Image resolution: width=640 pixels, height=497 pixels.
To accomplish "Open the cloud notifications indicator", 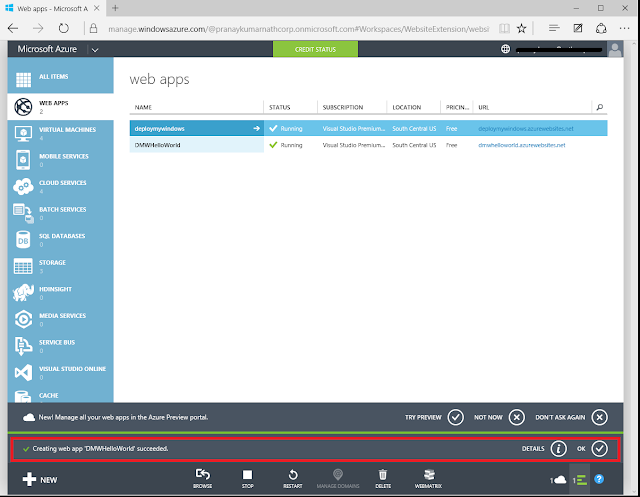I will 558,480.
